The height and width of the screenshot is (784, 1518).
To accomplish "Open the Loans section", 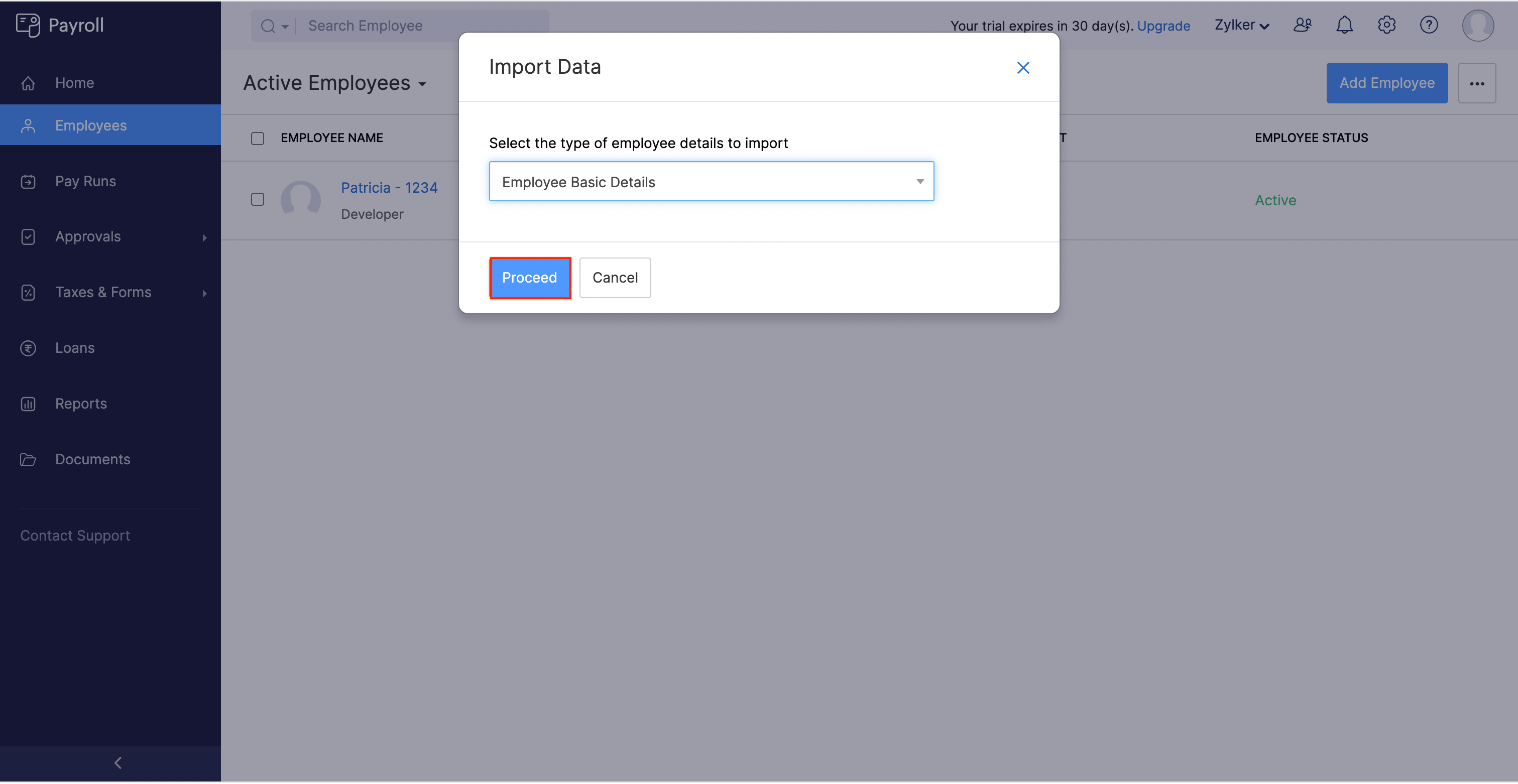I will coord(74,347).
